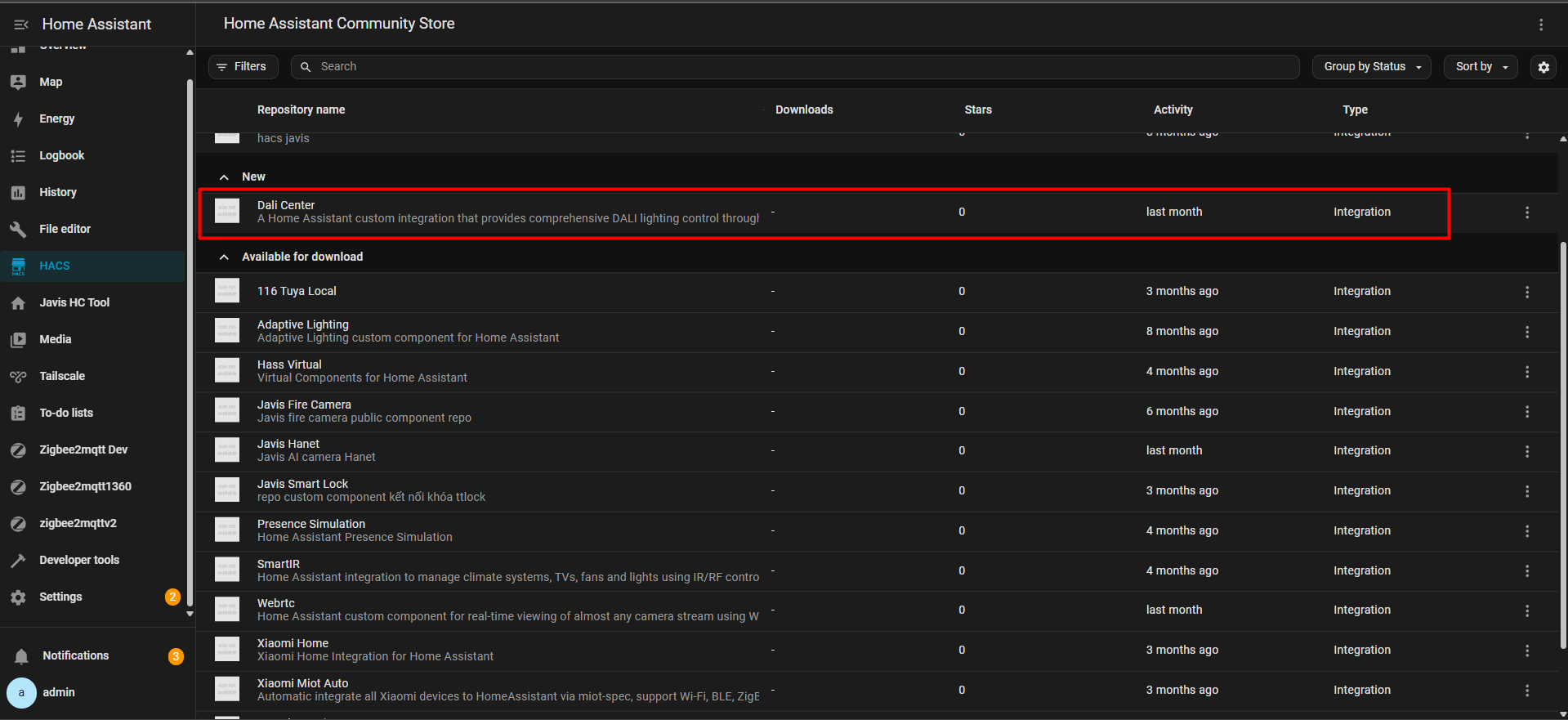Collapse the Home Assistant sidebar menu

tap(21, 25)
